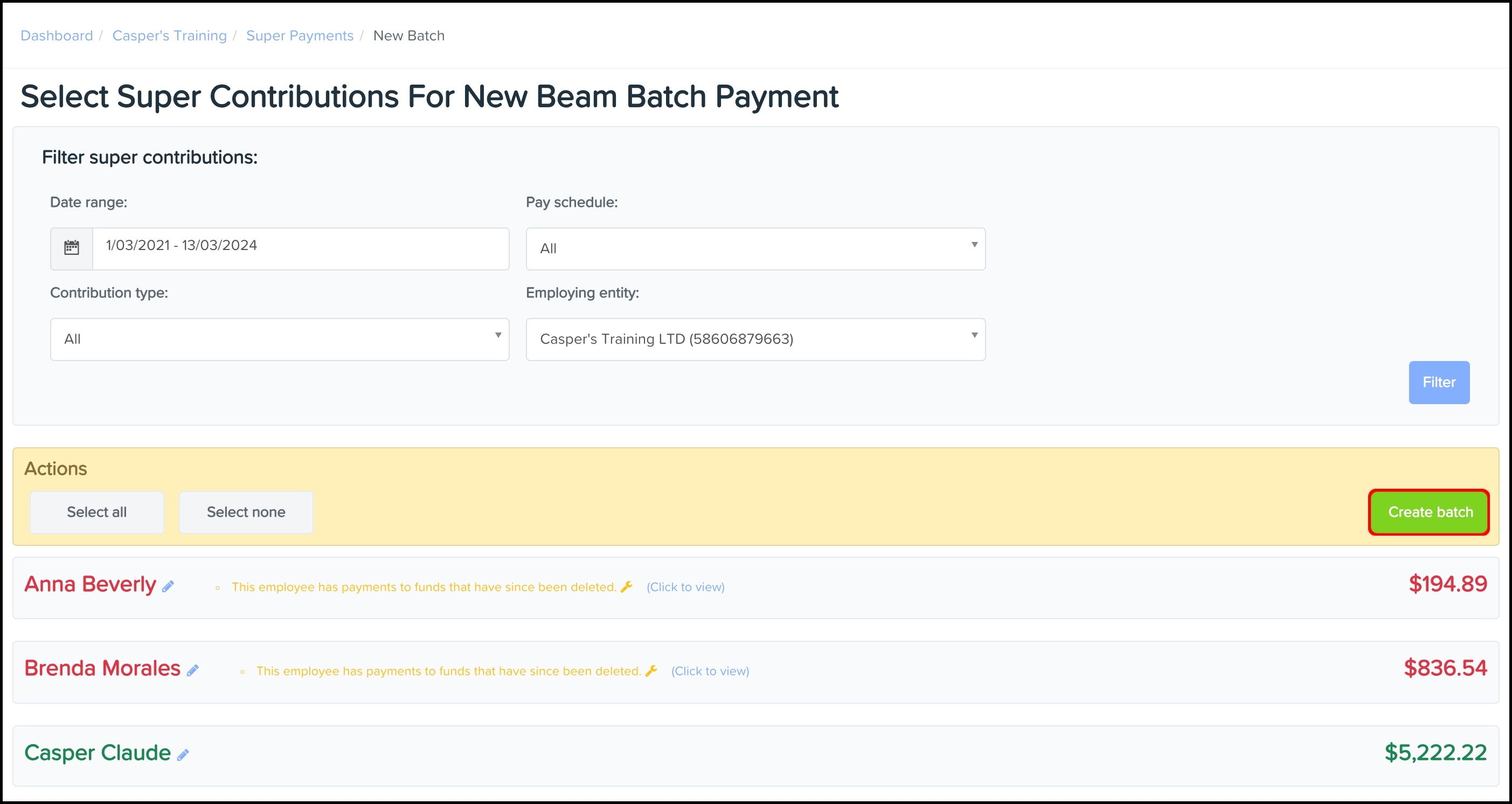Click the wrench icon in Brenda Morales's warning
Viewport: 1512px width, 804px height.
[651, 670]
